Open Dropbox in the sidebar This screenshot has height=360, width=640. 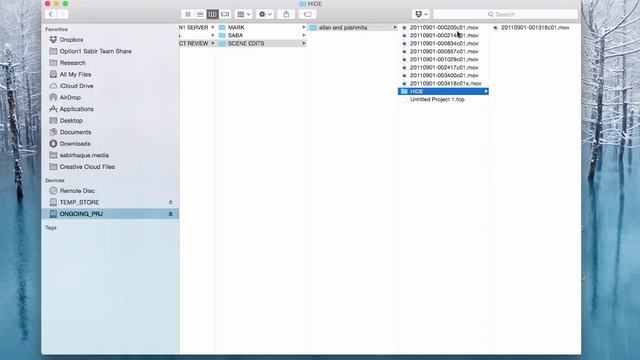pyautogui.click(x=71, y=40)
